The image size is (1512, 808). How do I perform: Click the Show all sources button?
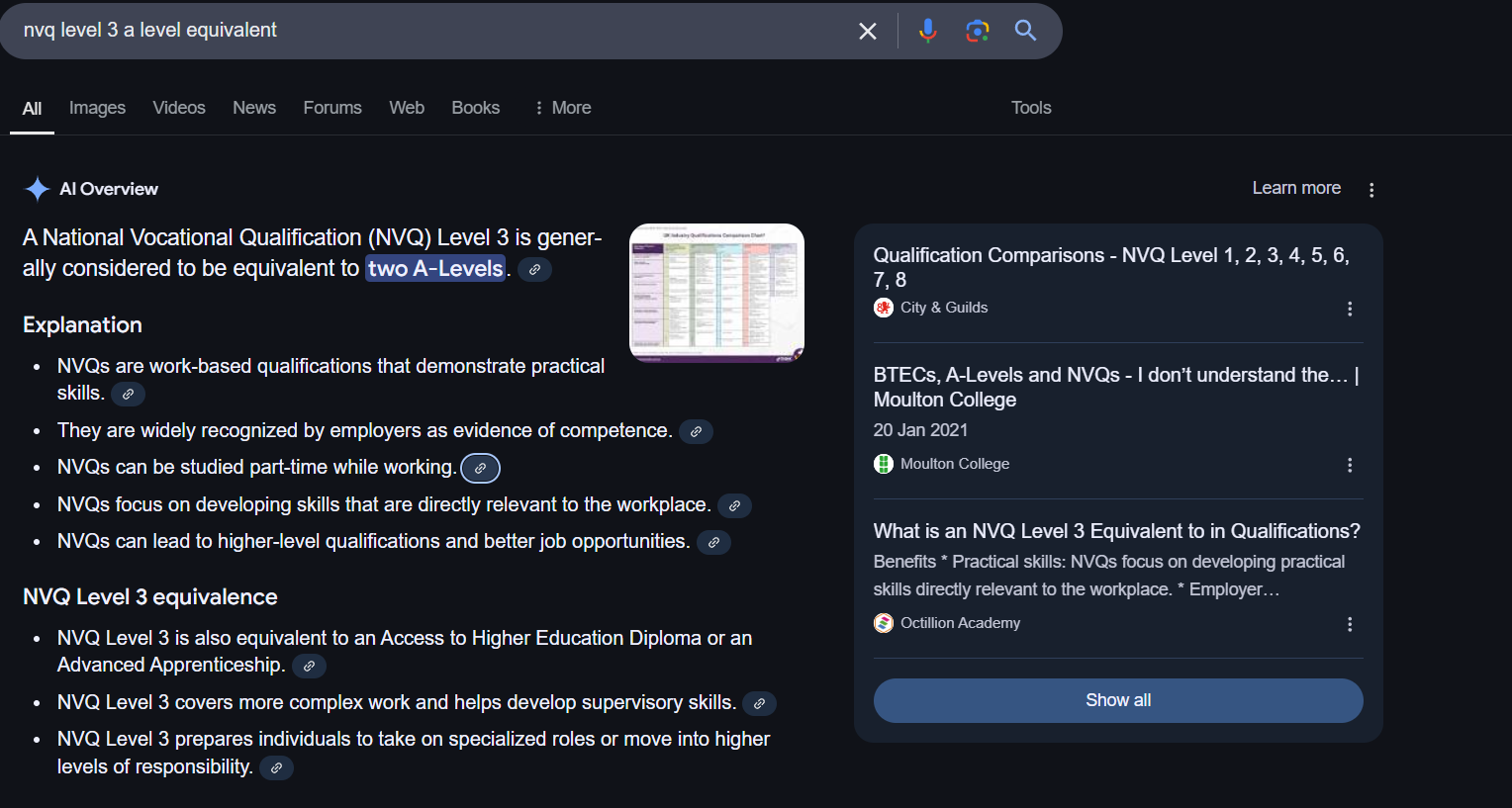(1118, 700)
